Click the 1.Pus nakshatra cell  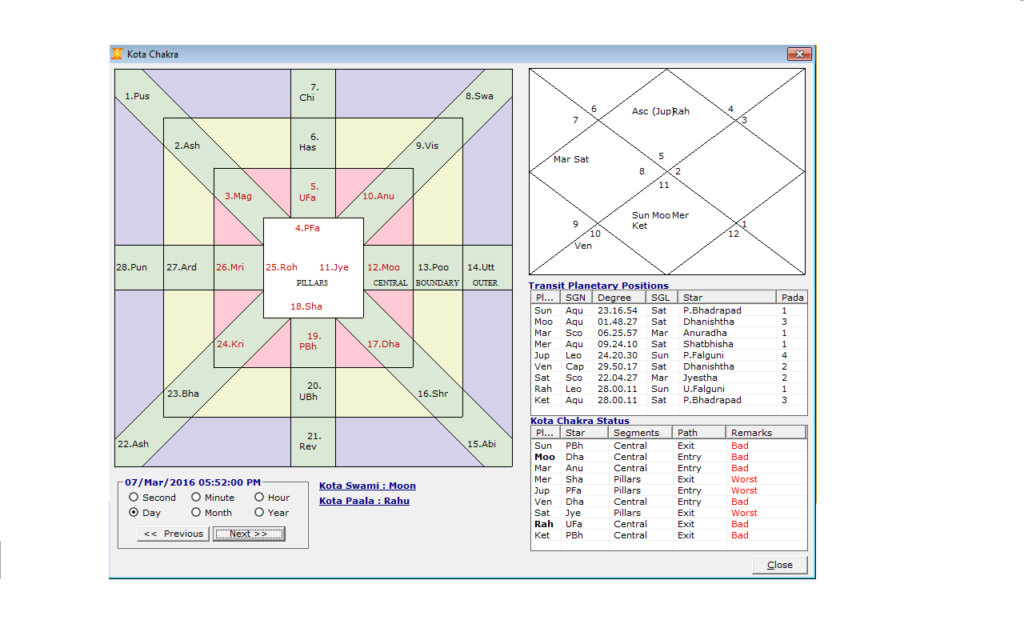[137, 96]
